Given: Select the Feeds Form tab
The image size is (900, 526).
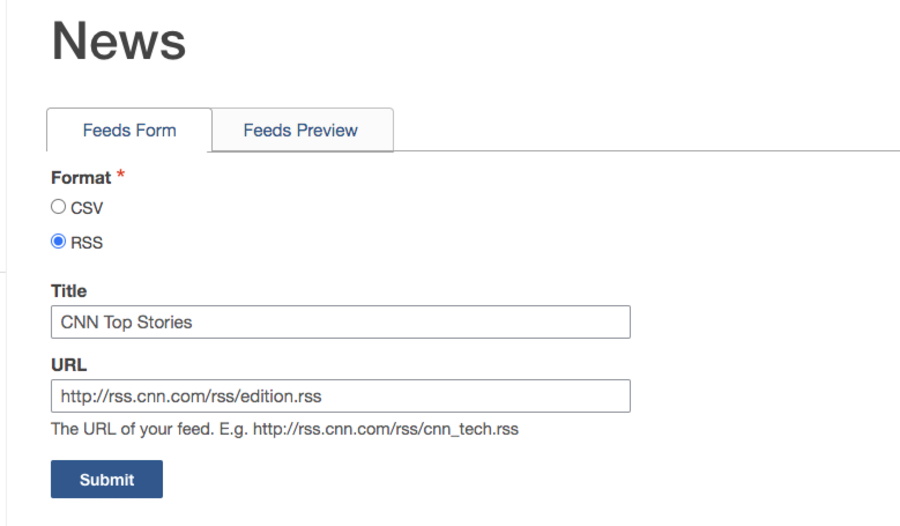Looking at the screenshot, I should coord(129,130).
